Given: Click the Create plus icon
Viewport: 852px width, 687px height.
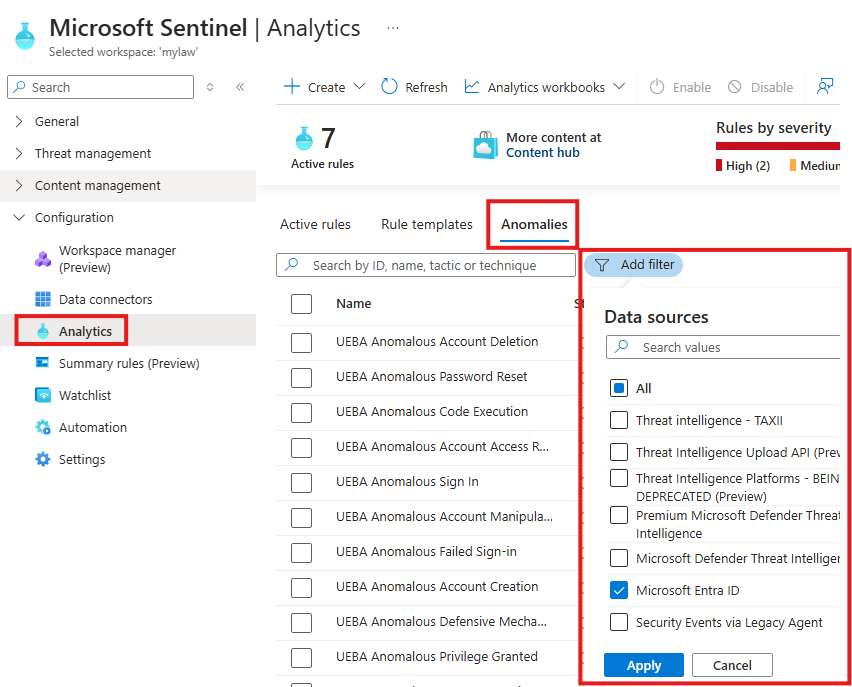Looking at the screenshot, I should pyautogui.click(x=292, y=87).
